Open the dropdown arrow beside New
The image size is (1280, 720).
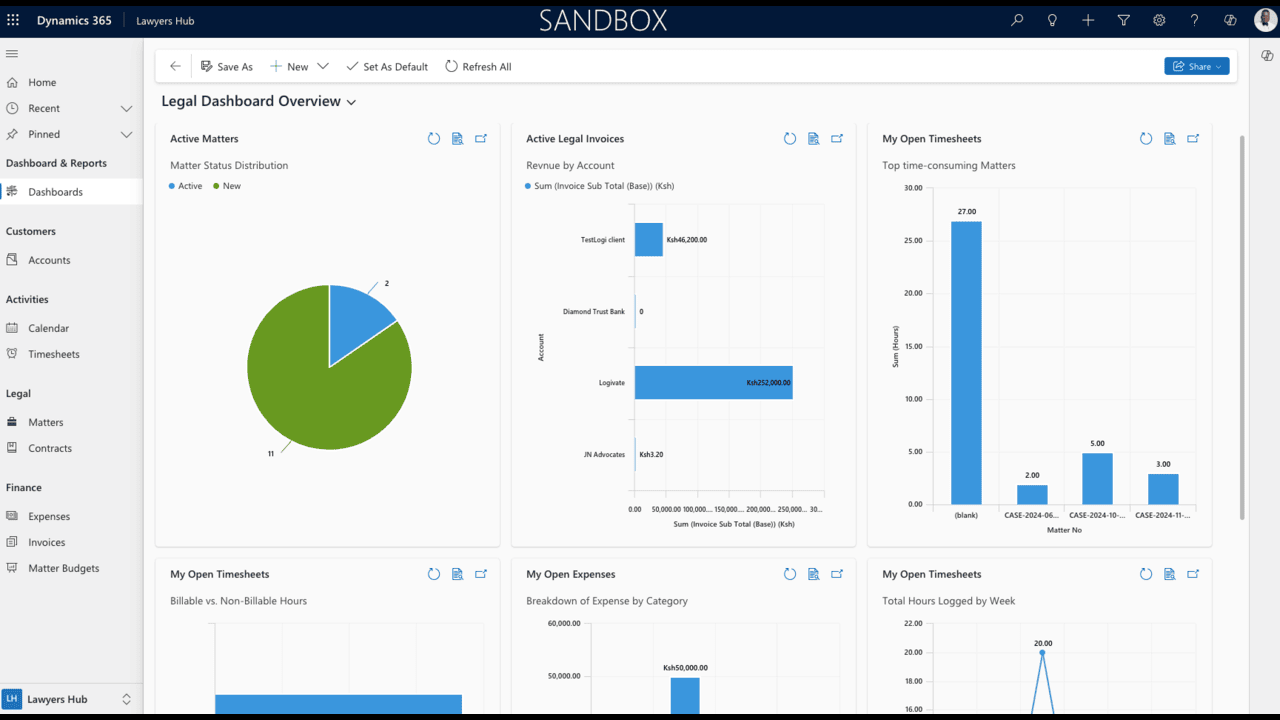(x=323, y=66)
